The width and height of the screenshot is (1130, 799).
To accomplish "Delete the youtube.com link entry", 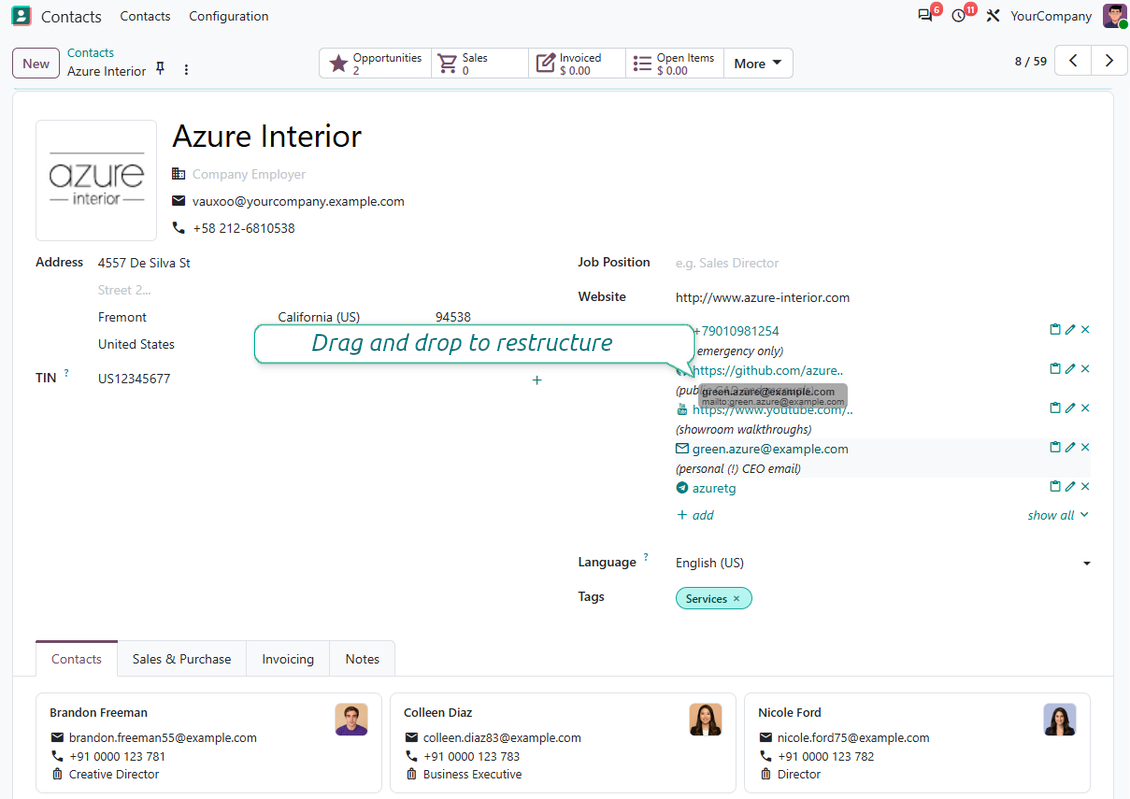I will [x=1085, y=408].
